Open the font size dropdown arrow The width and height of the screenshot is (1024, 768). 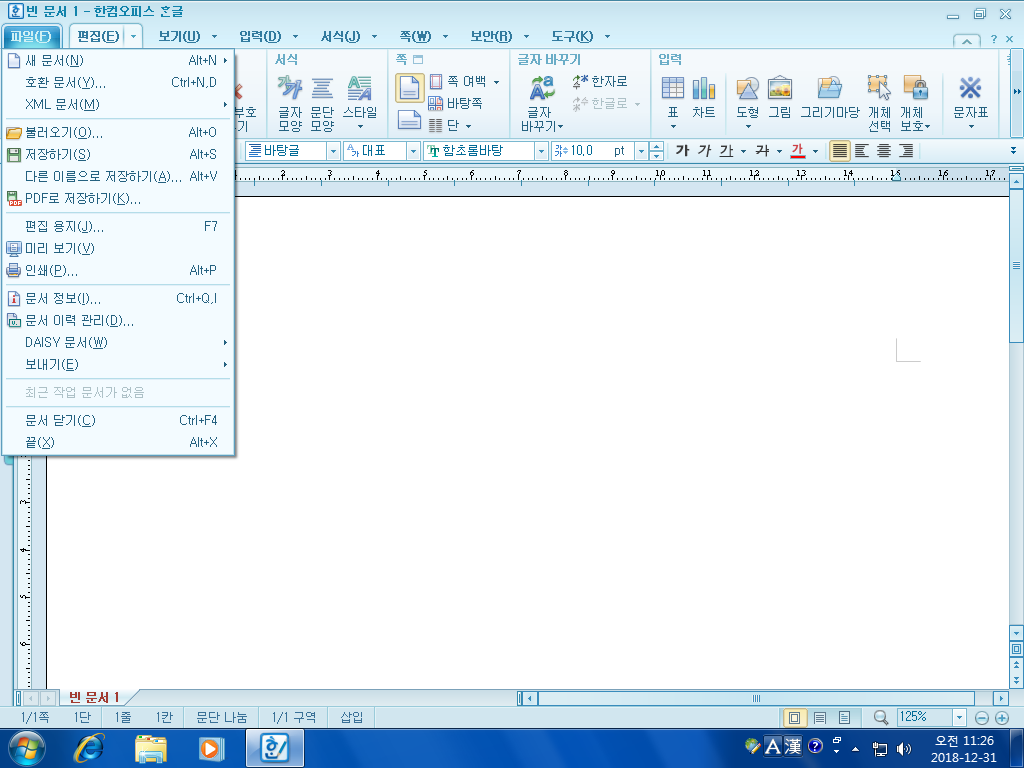[x=641, y=151]
